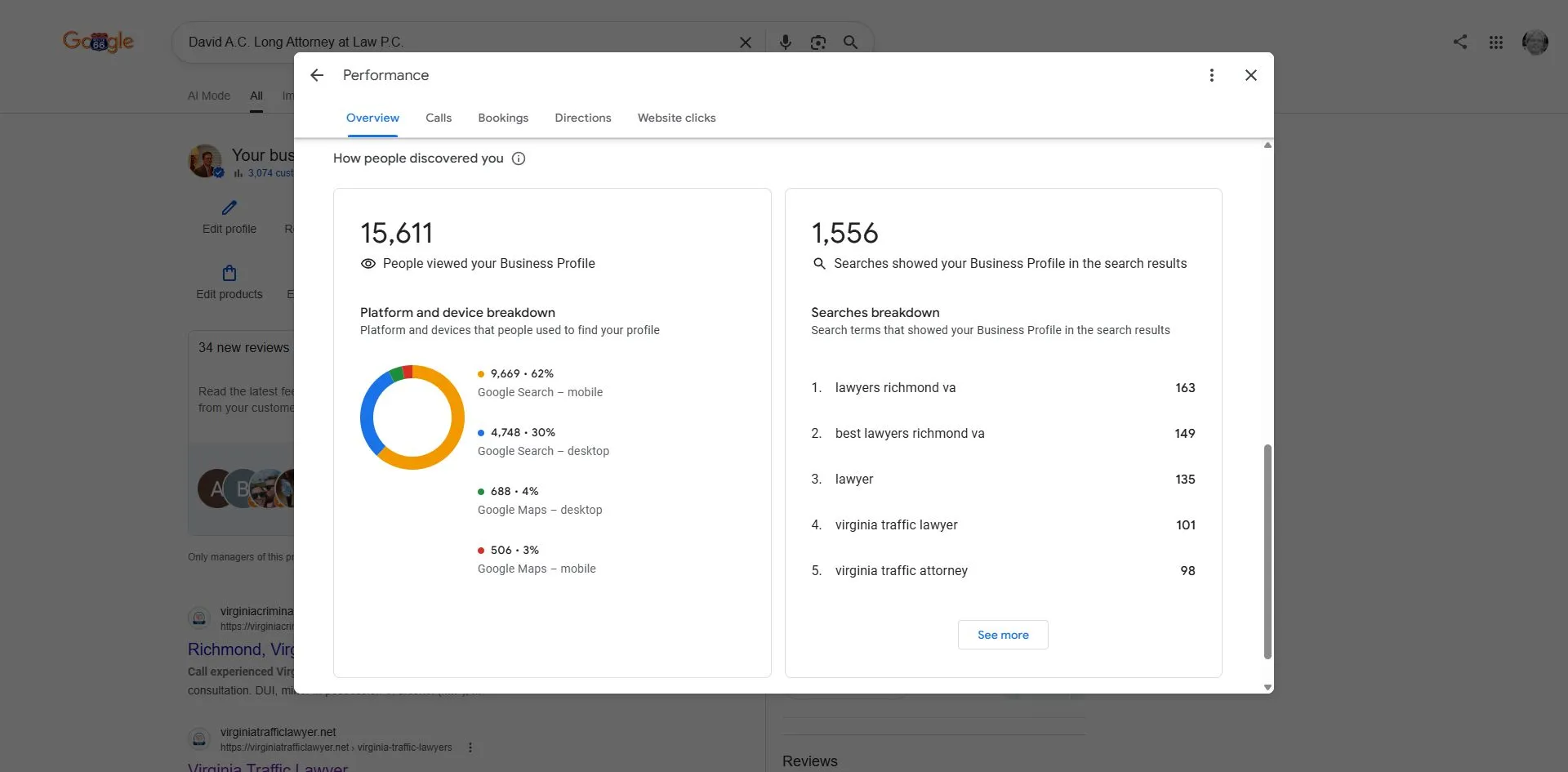Go back using the Performance back arrow
This screenshot has height=772, width=1568.
click(x=317, y=75)
